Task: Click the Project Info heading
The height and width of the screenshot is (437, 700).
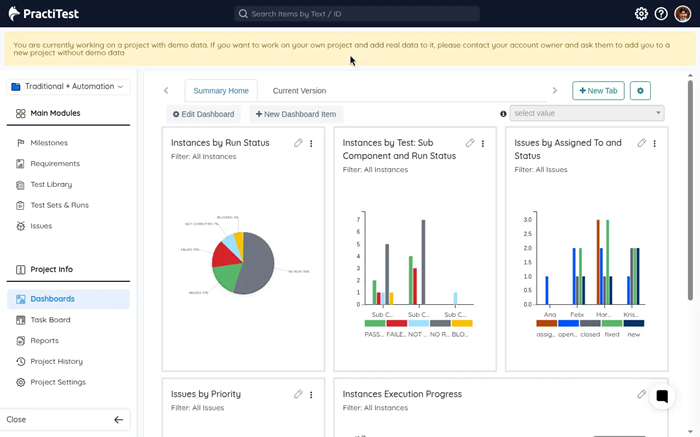Action: (x=51, y=270)
